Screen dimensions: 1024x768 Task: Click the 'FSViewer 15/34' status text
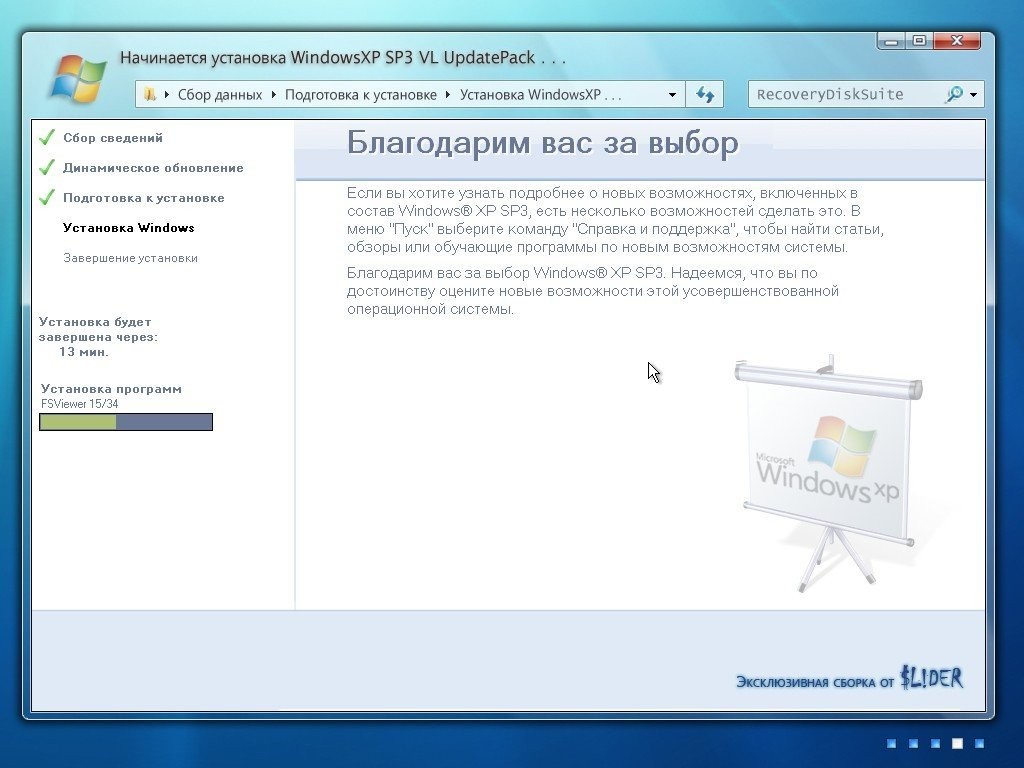[80, 404]
